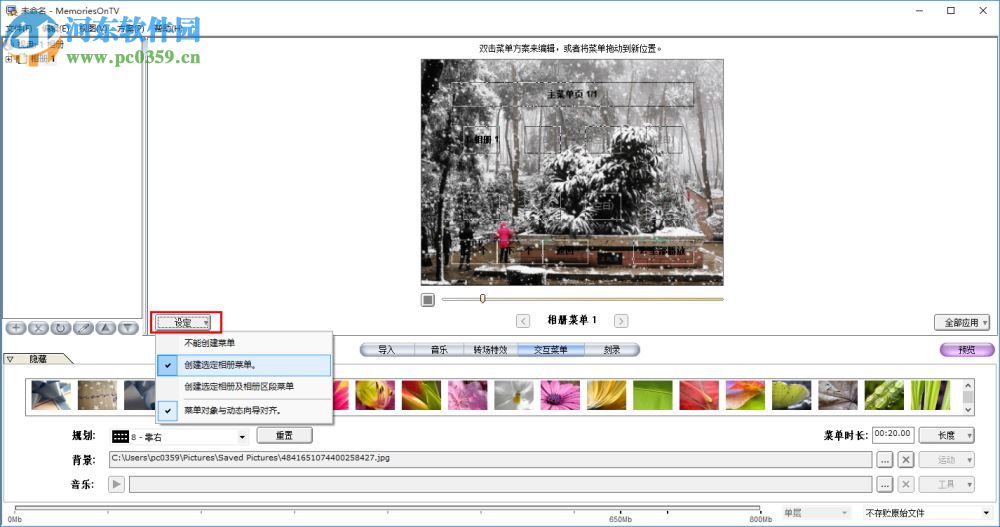Click the album icon beside 相册 1 in the tree
This screenshot has height=527, width=1000.
click(22, 59)
